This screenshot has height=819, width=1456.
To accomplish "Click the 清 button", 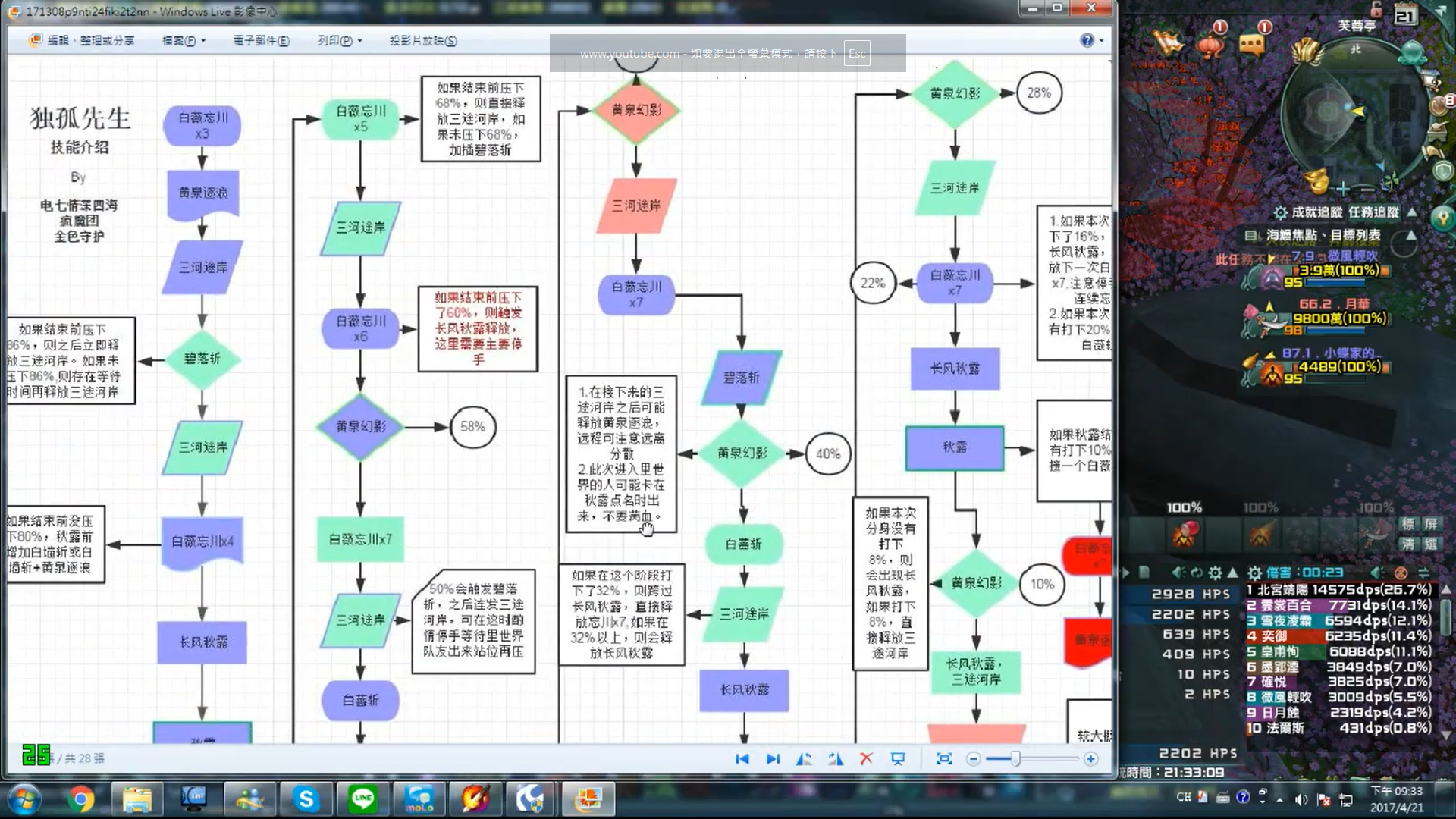I will click(1408, 544).
